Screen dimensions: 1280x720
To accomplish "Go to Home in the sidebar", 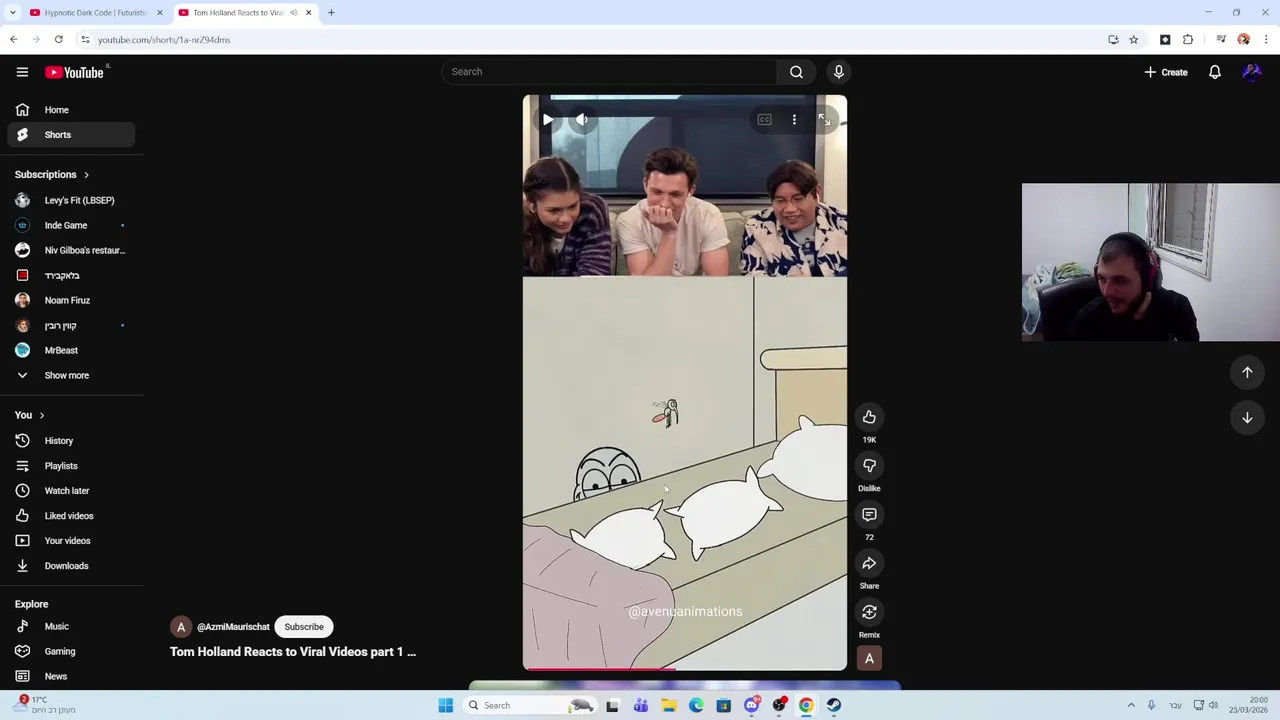I will point(71,110).
